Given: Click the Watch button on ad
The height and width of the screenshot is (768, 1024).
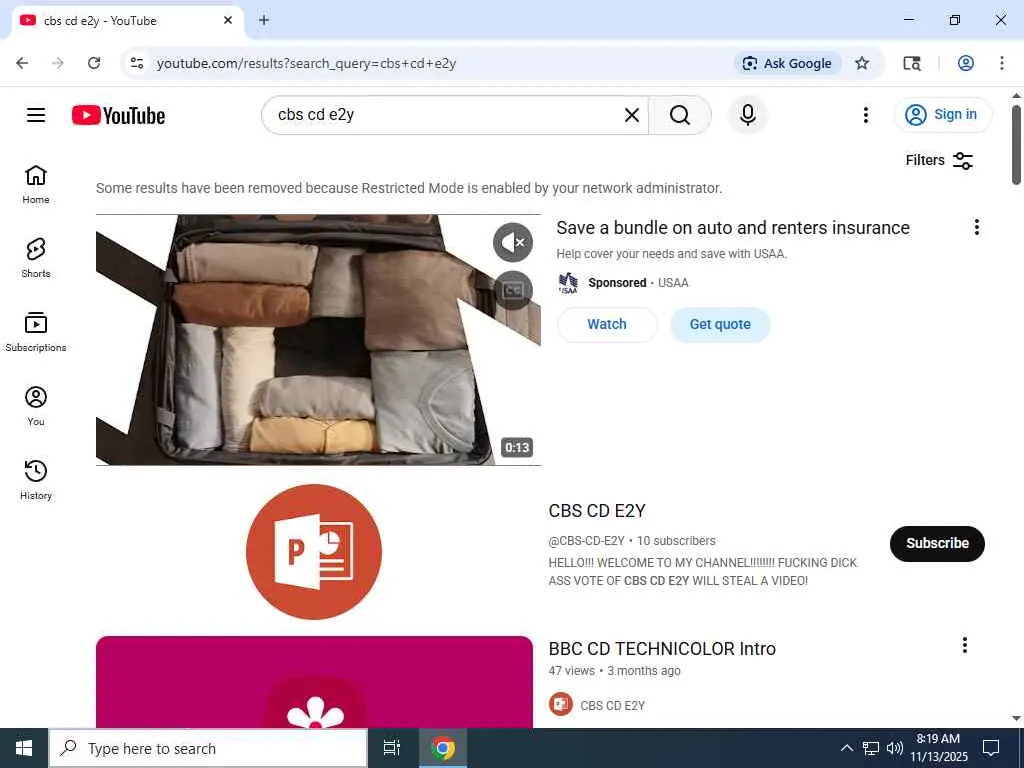Looking at the screenshot, I should (x=607, y=325).
